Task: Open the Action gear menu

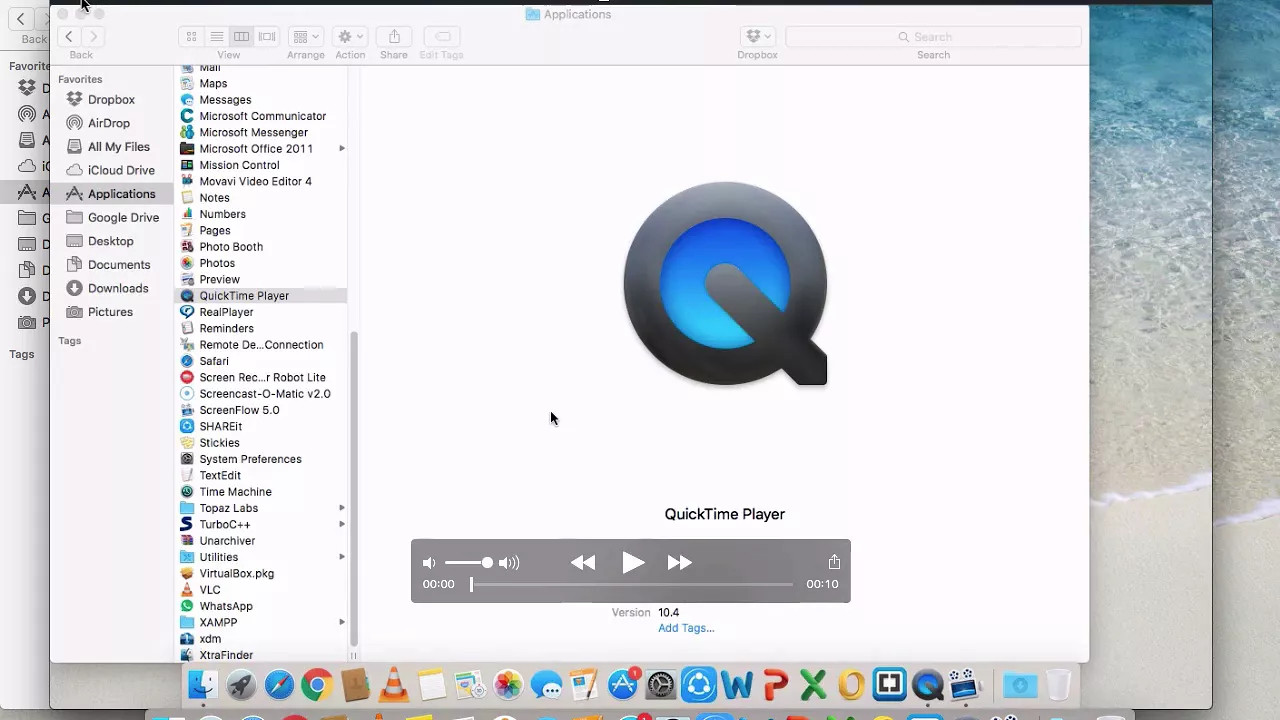Action: click(x=350, y=36)
